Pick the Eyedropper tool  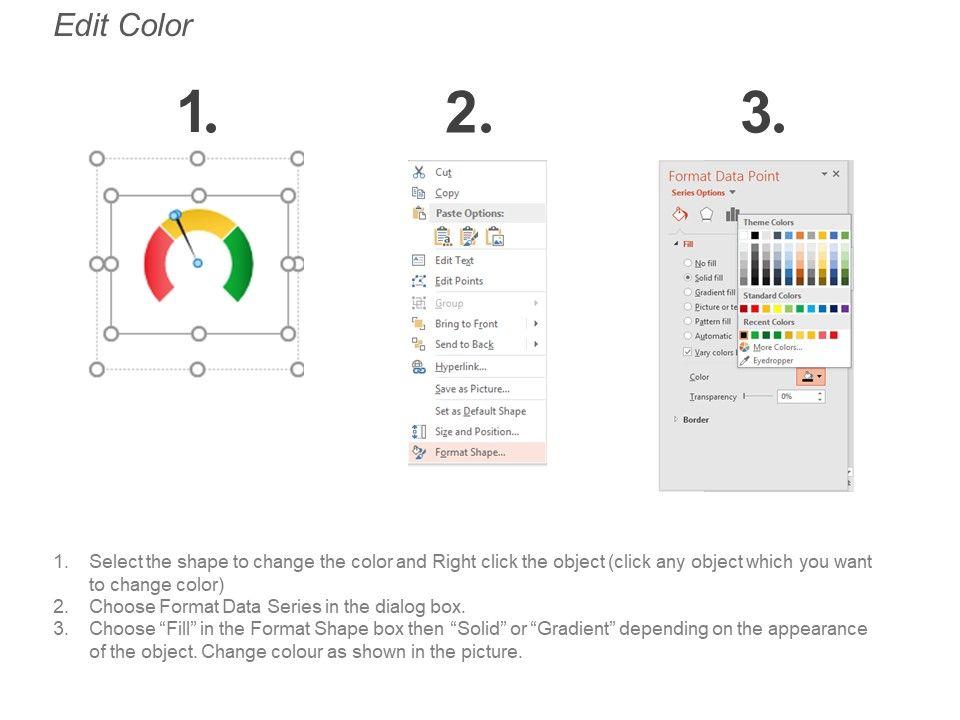[772, 360]
